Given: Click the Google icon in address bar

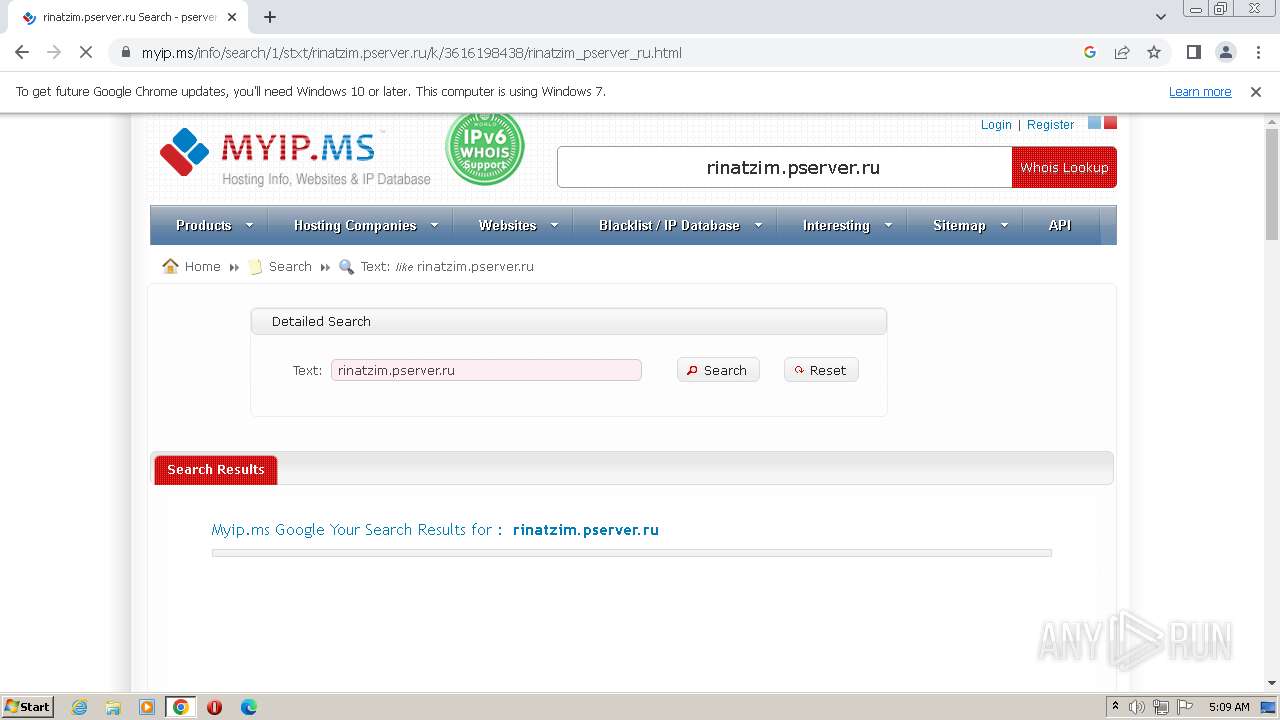Looking at the screenshot, I should [1090, 52].
